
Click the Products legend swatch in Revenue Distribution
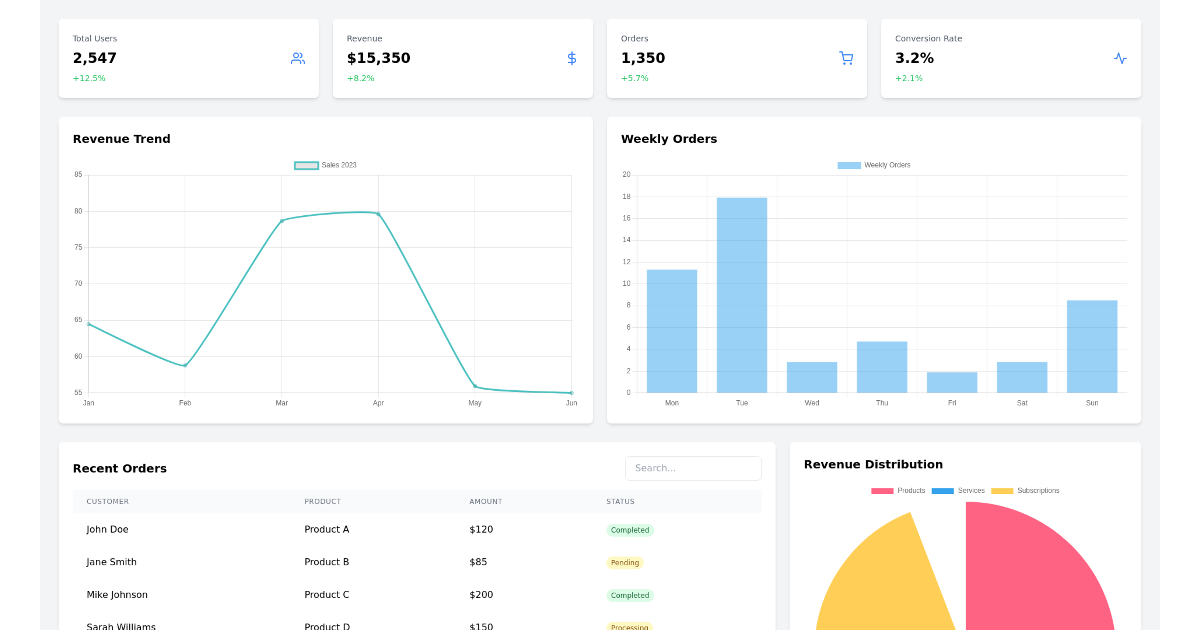[880, 490]
